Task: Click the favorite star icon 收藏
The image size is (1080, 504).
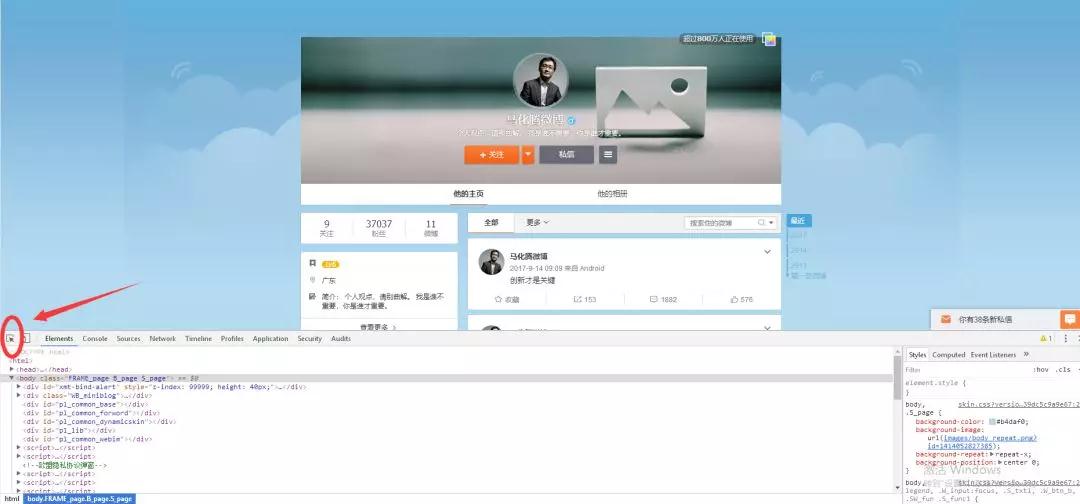Action: click(499, 300)
